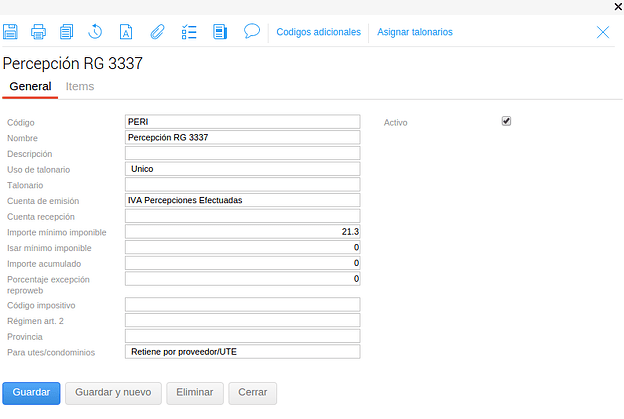Click the Porcentaje excepción reproweb field
Viewport: 624px width, 419px height.
point(242,279)
